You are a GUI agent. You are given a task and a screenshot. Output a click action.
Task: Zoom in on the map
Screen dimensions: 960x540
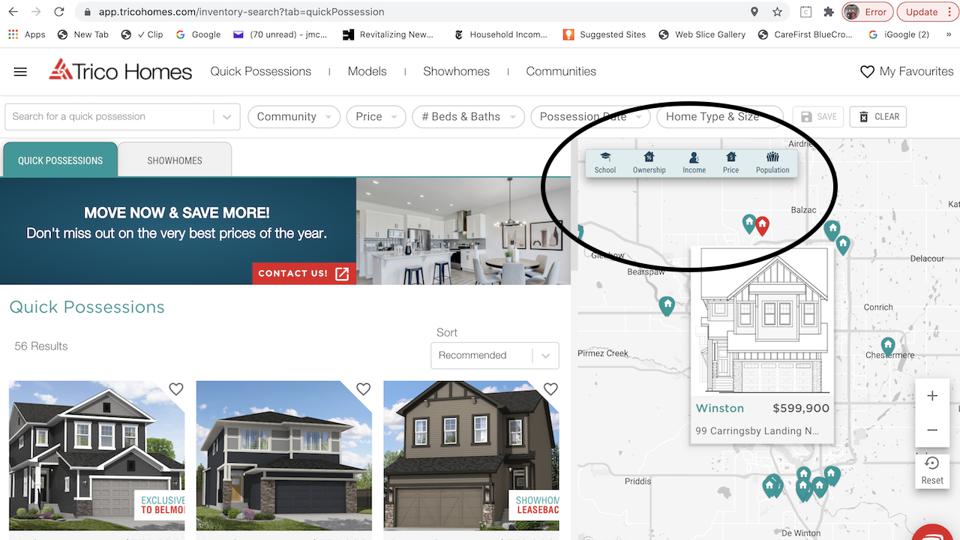coord(932,396)
